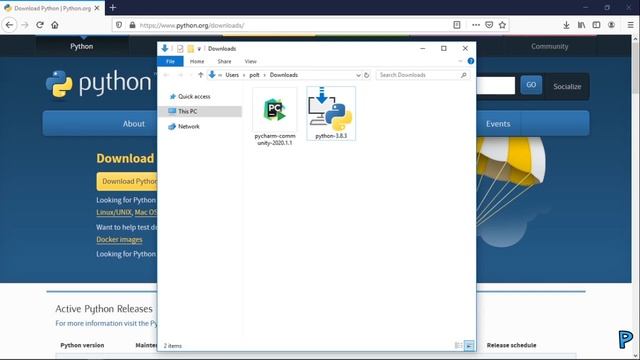Select the Download Python browser tab

pyautogui.click(x=52, y=8)
